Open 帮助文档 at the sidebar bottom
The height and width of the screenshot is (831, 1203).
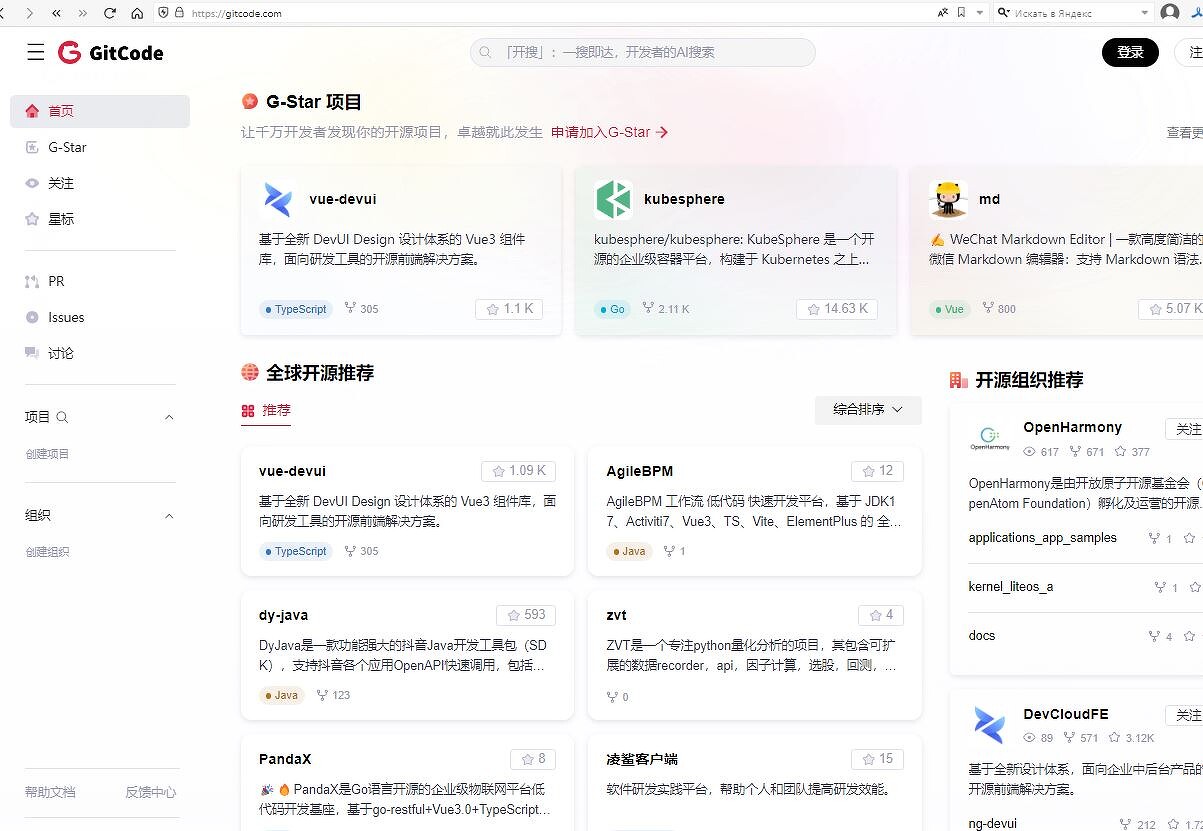(x=50, y=792)
